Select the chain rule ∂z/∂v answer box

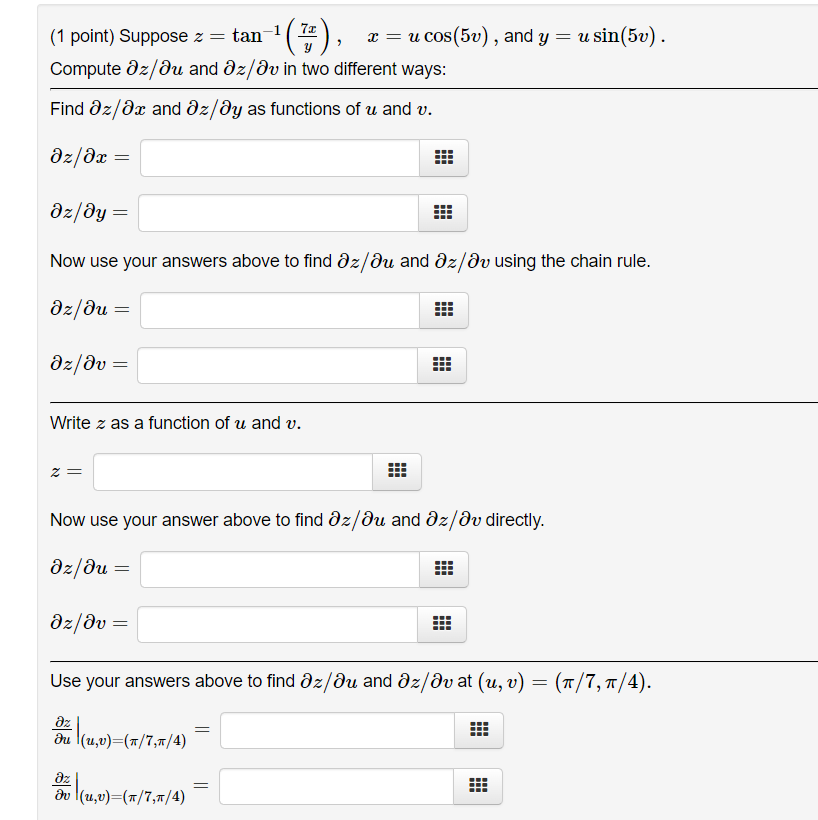coord(278,365)
